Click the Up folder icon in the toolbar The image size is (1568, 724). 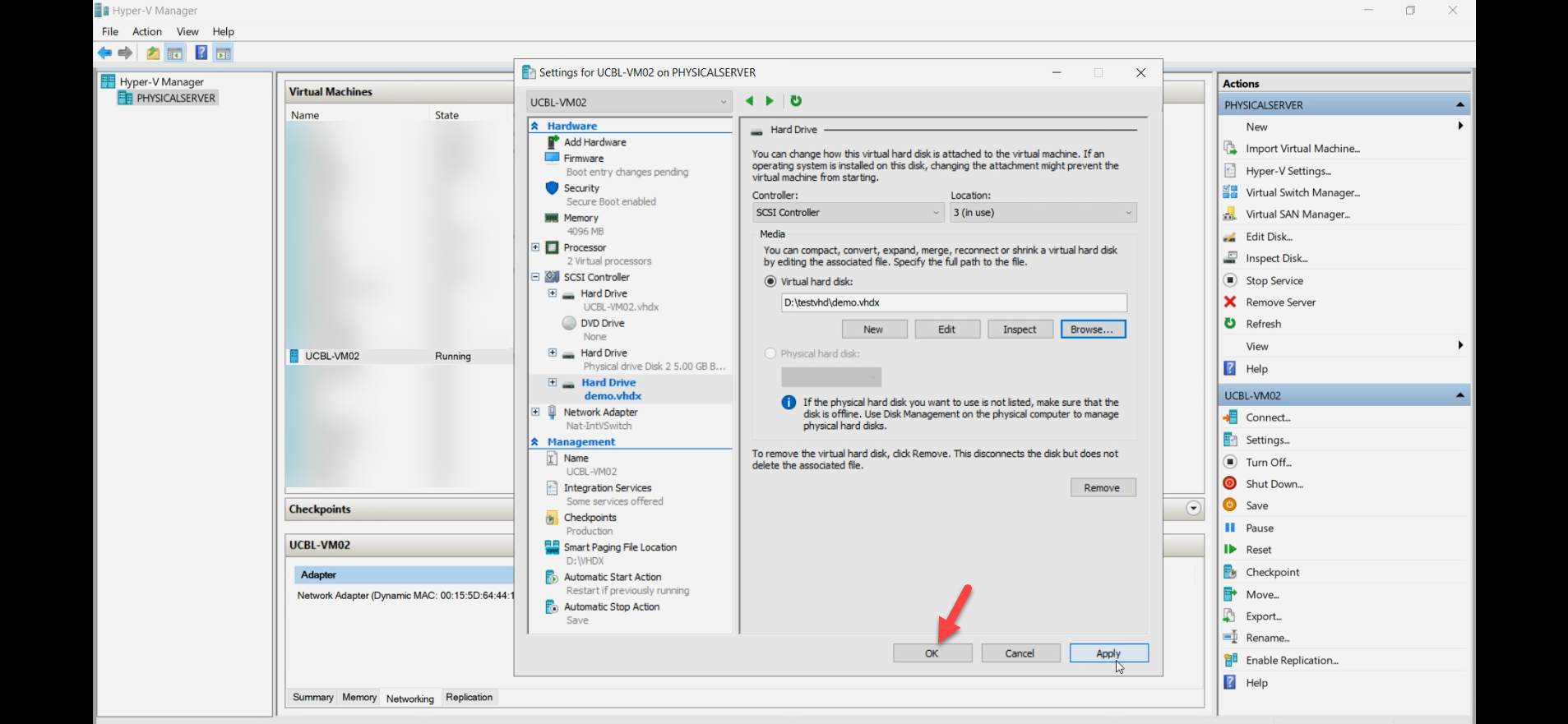[153, 53]
